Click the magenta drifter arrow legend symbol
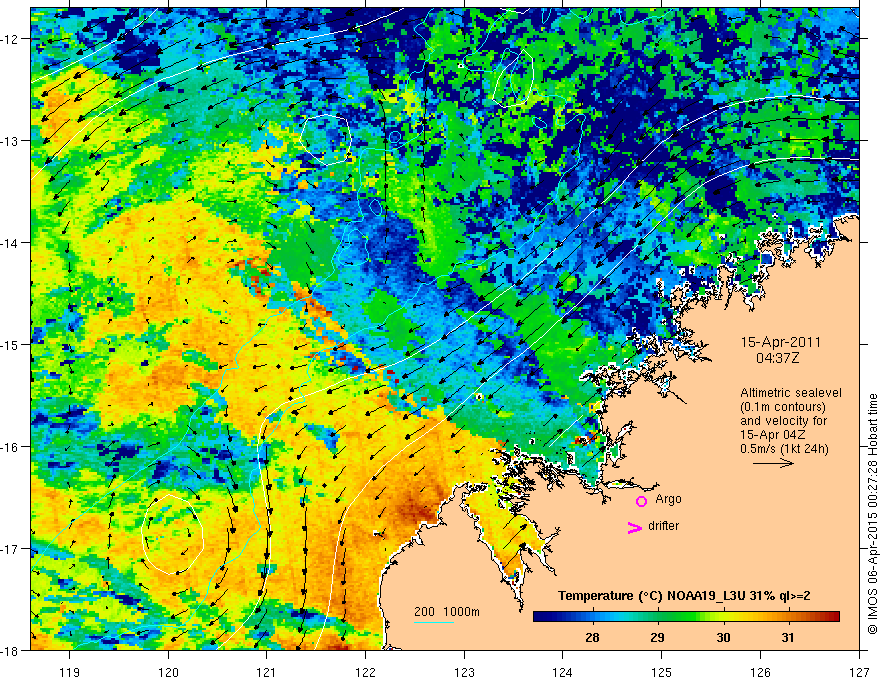880x680 pixels. click(x=635, y=527)
